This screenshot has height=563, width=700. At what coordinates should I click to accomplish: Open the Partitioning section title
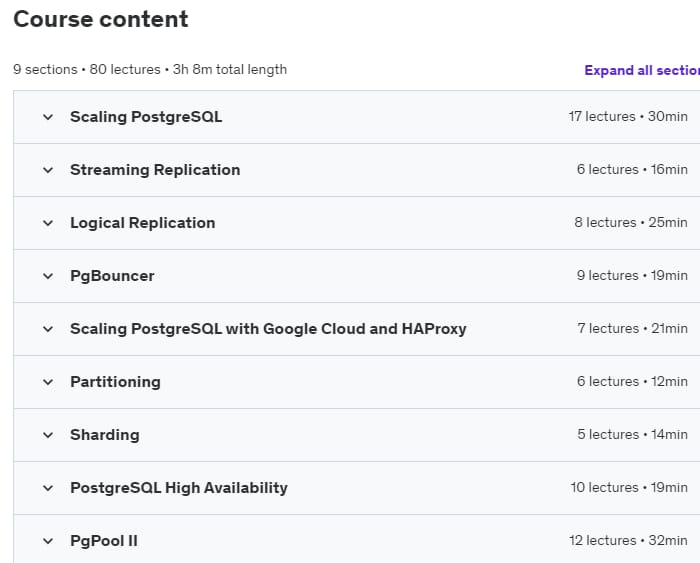pos(115,382)
